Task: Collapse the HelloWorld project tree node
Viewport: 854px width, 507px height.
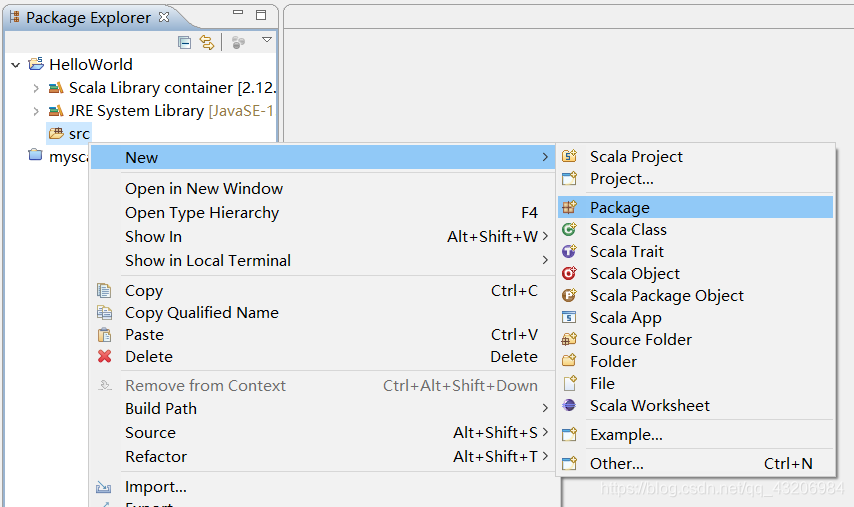Action: (16, 65)
